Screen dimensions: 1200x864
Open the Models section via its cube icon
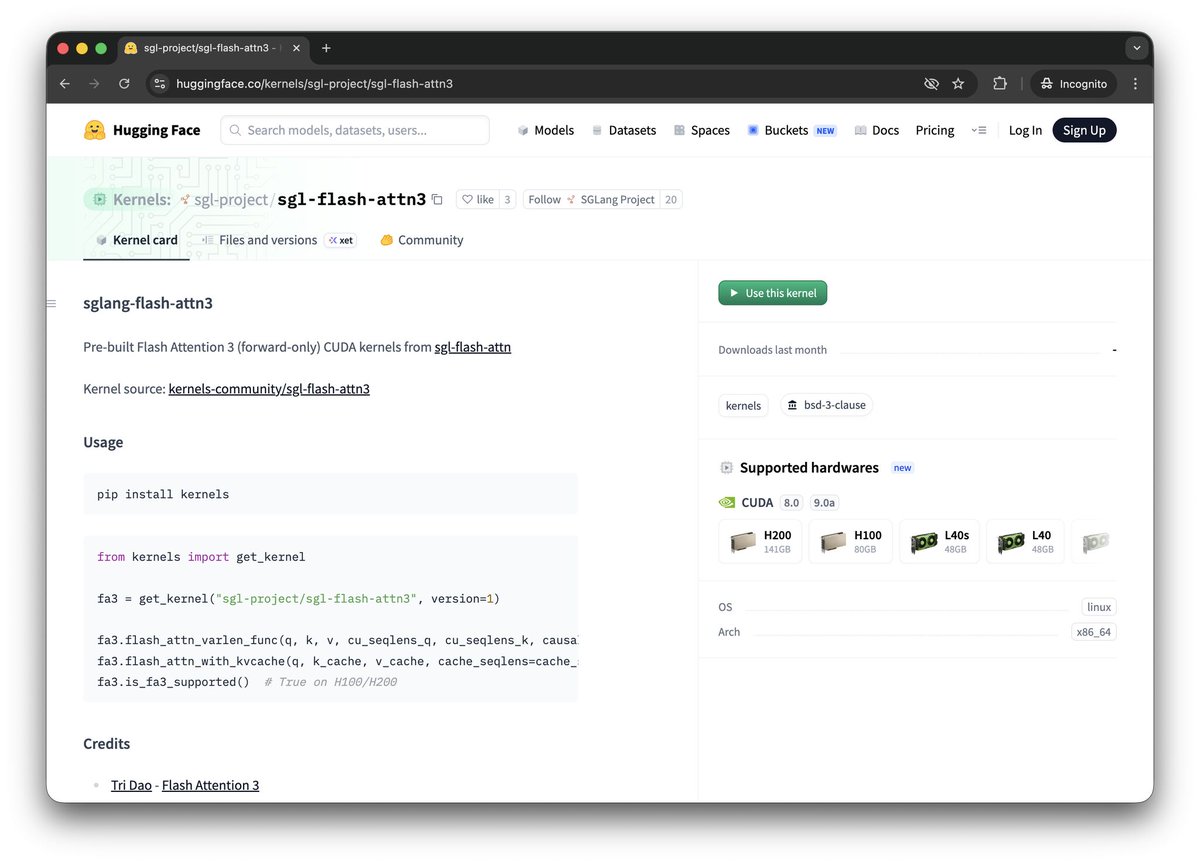(524, 130)
